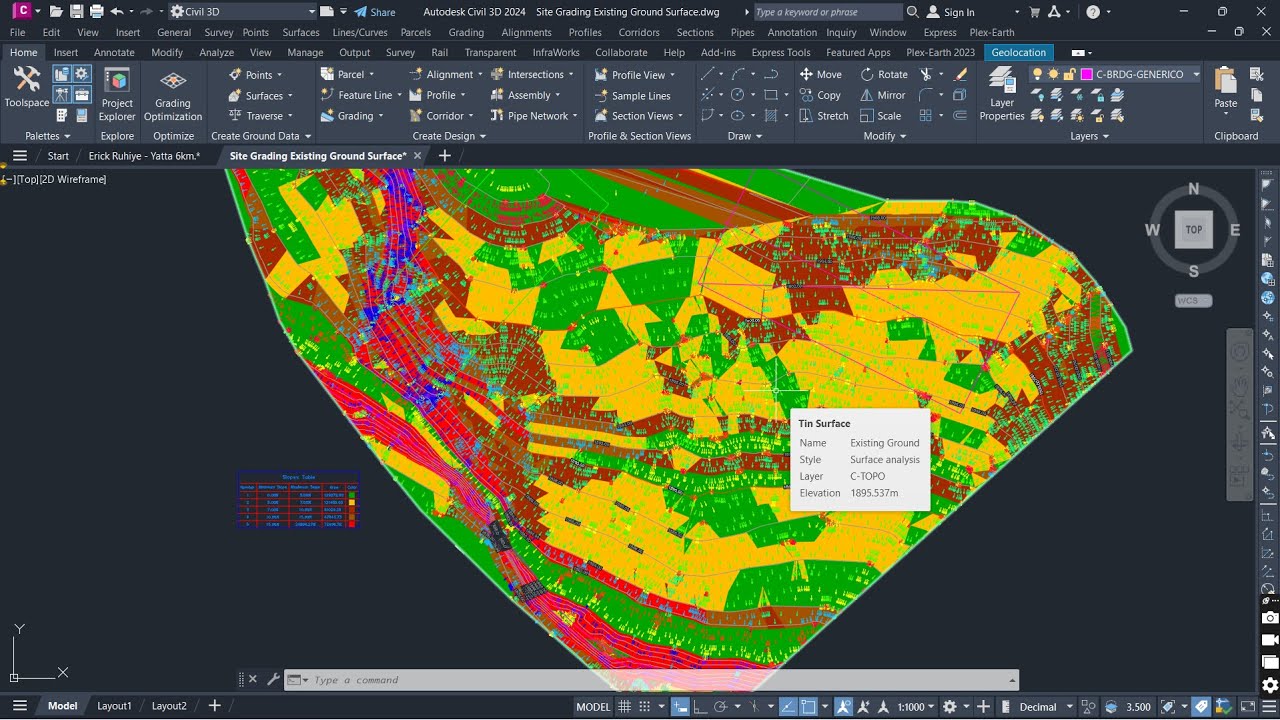Image resolution: width=1280 pixels, height=720 pixels.
Task: Toggle drawing grid display in status bar
Action: point(625,707)
